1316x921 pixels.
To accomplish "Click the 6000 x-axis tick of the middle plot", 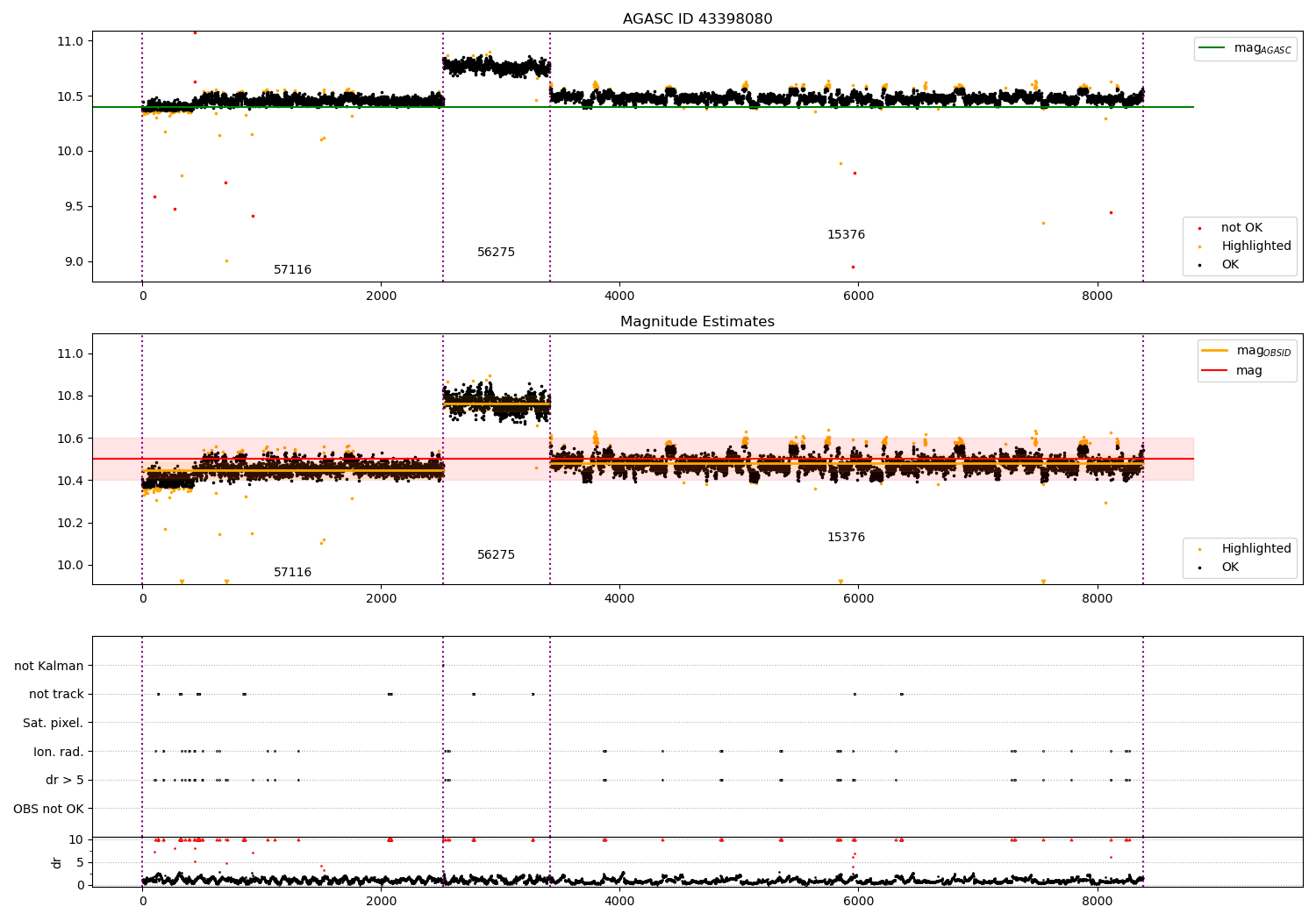I will (858, 599).
